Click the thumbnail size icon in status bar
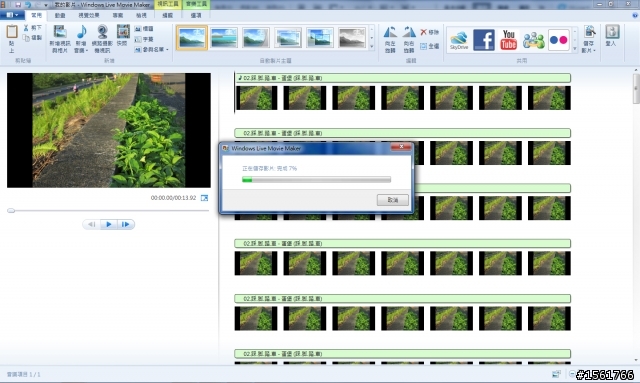The image size is (640, 383). (556, 374)
